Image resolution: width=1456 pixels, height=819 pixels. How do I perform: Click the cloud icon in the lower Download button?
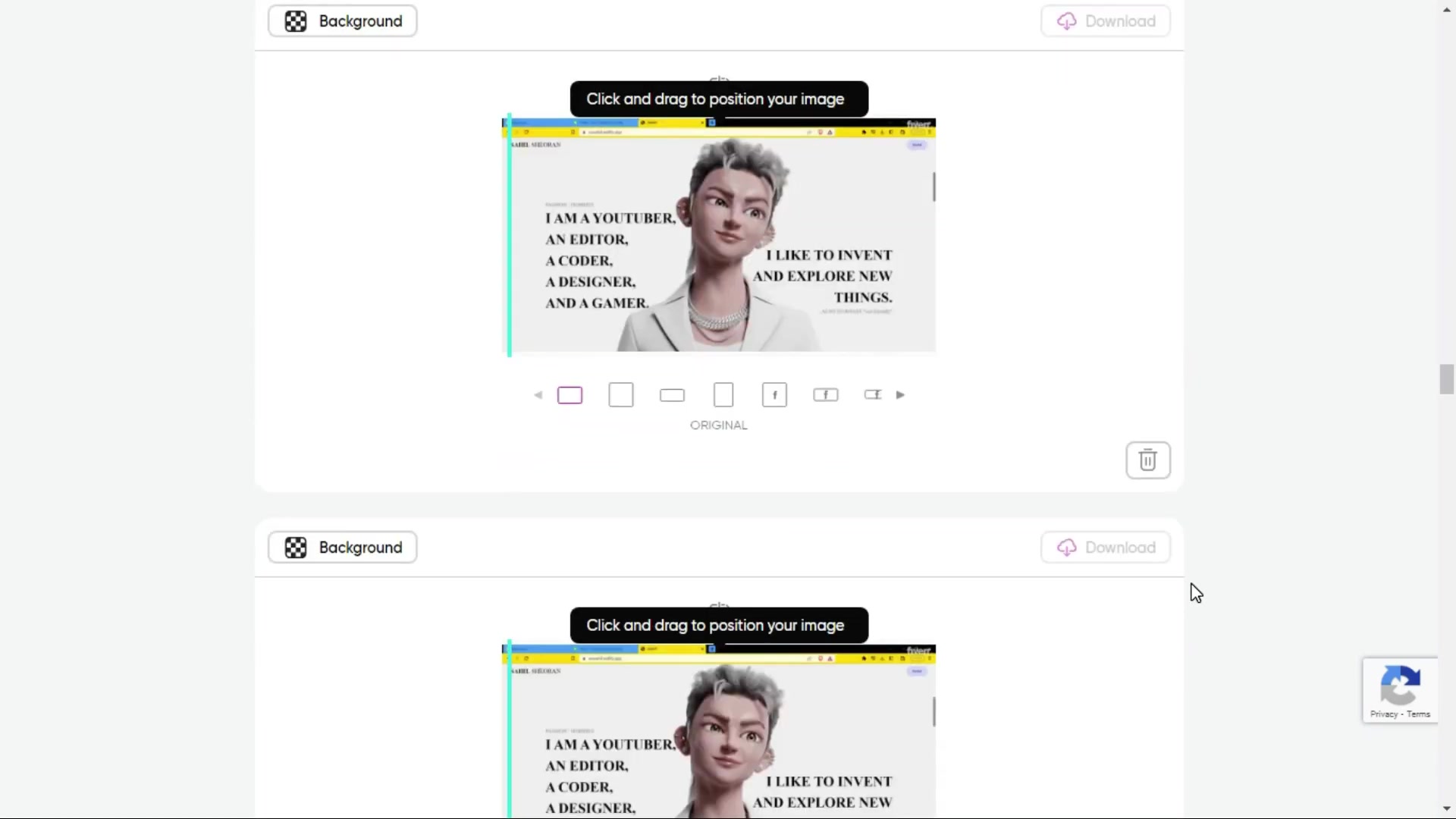(1067, 548)
